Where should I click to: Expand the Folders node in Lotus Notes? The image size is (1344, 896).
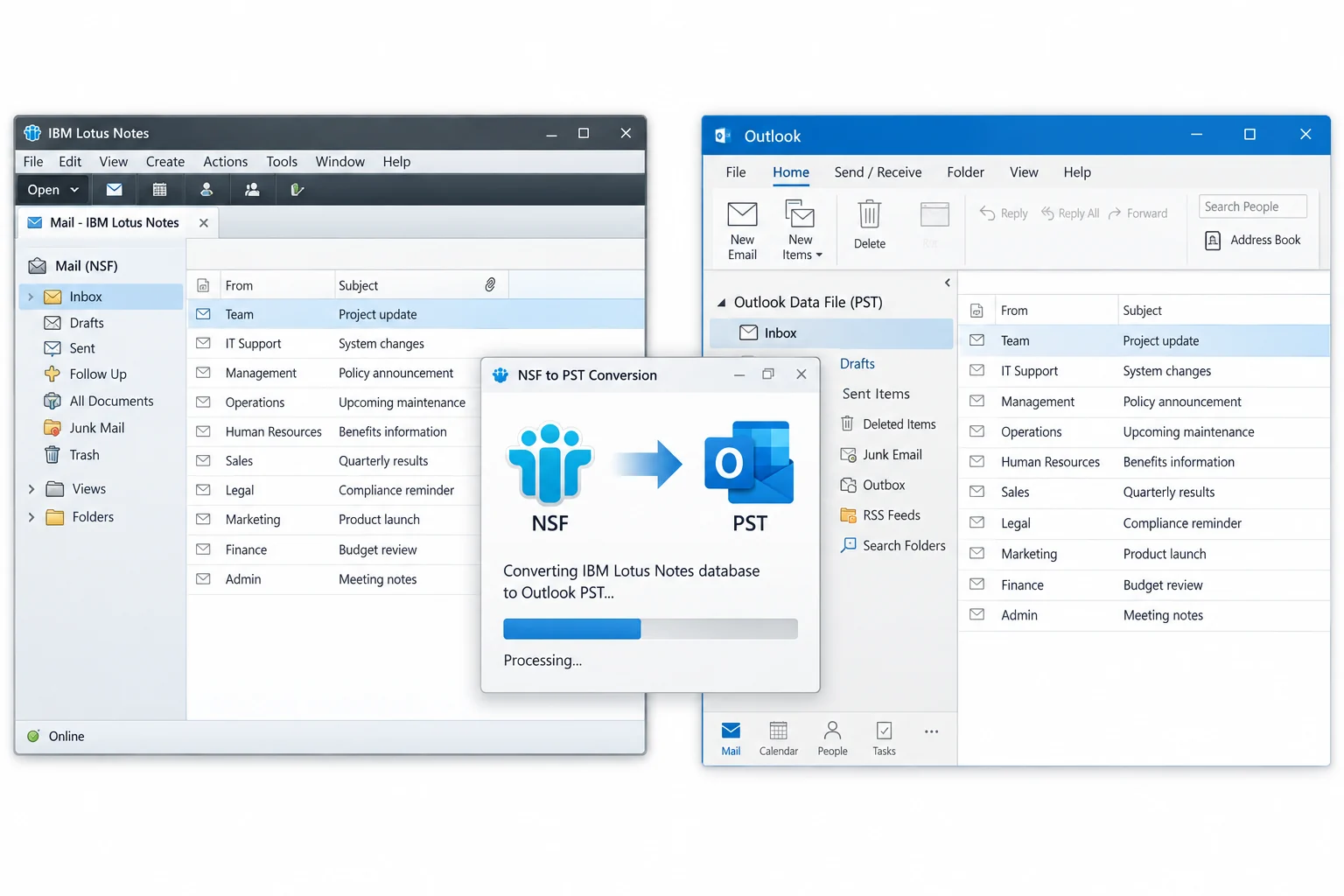click(31, 517)
